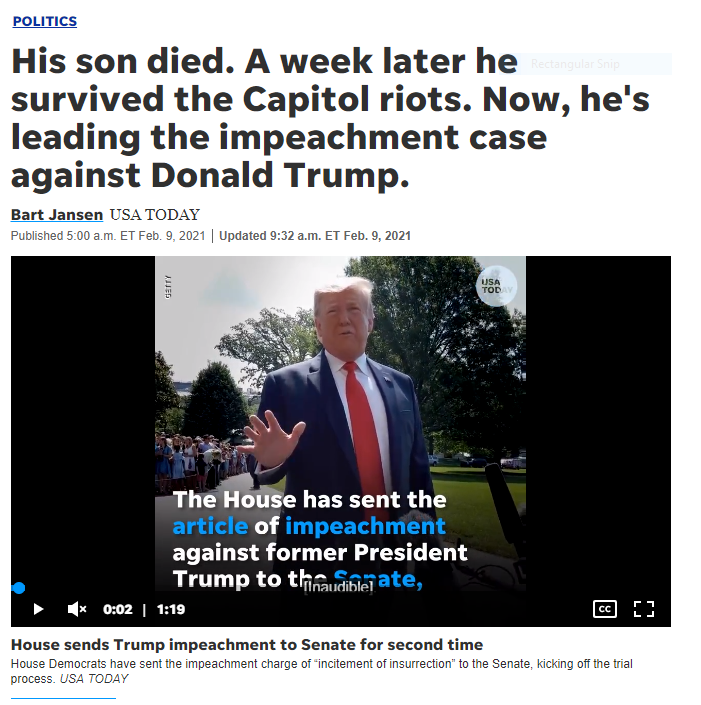This screenshot has width=701, height=705.
Task: Click the video's elapsed time 0:02
Action: (x=117, y=609)
